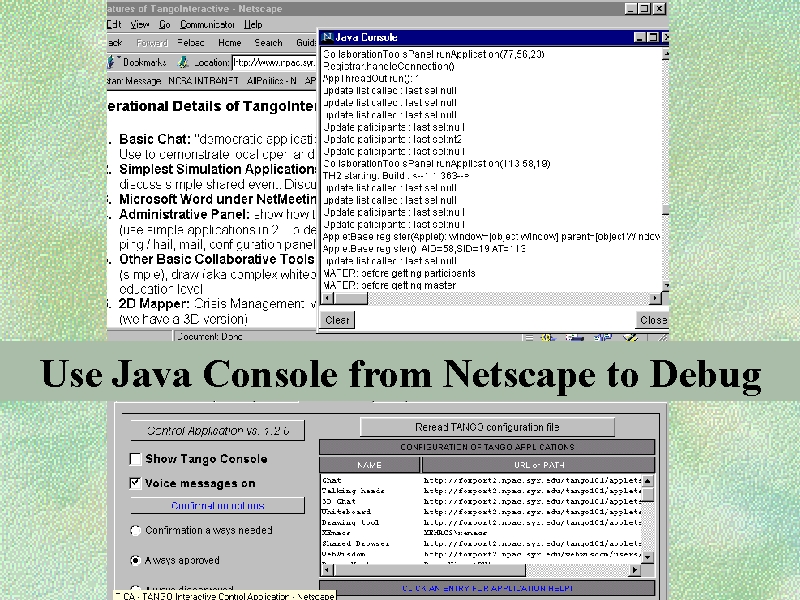Click the Forward toolbar button
Image resolution: width=800 pixels, height=600 pixels.
(x=152, y=43)
